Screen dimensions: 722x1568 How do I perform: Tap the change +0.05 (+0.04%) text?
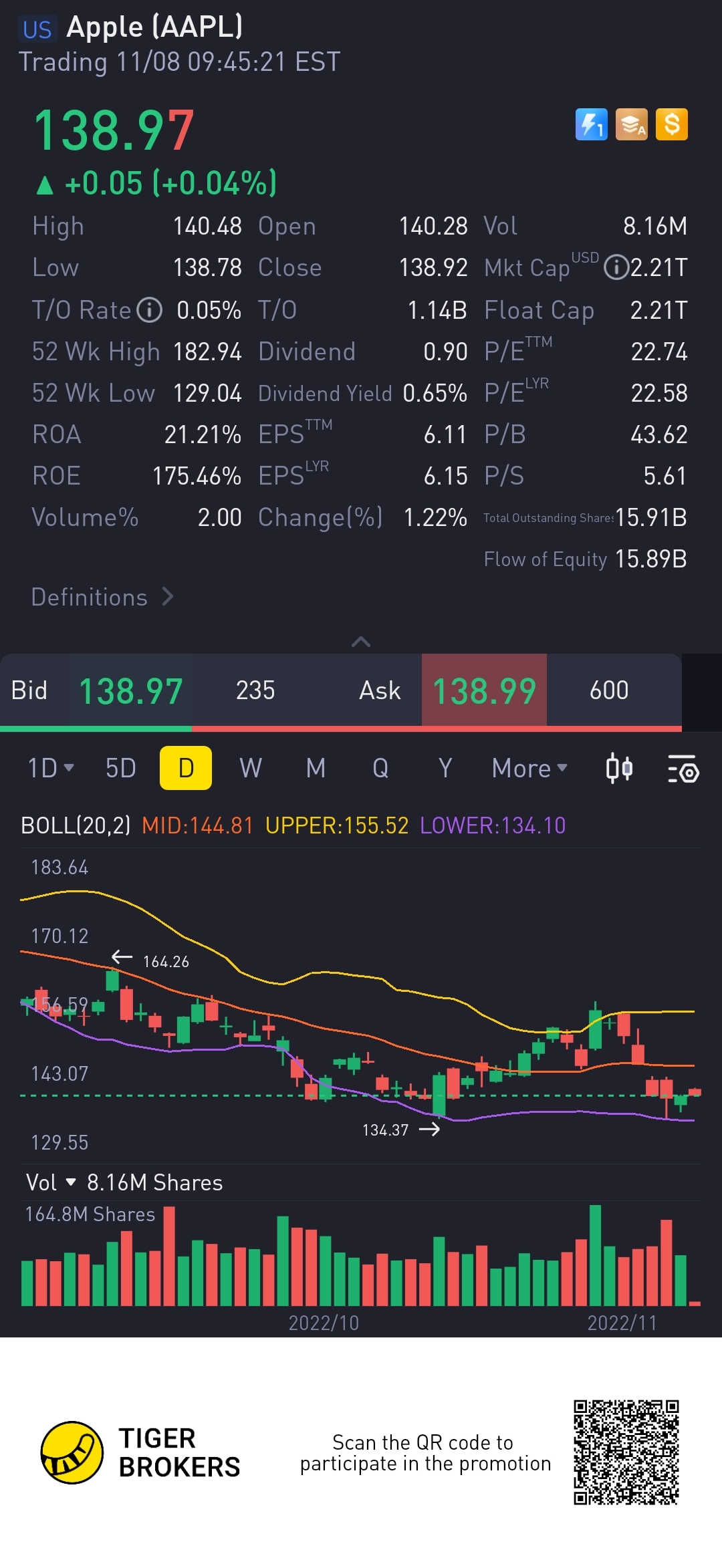coord(156,183)
